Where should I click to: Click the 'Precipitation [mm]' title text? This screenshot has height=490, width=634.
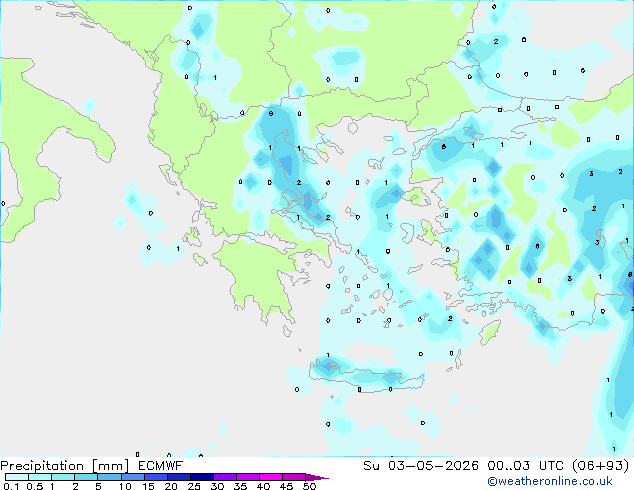coord(65,466)
